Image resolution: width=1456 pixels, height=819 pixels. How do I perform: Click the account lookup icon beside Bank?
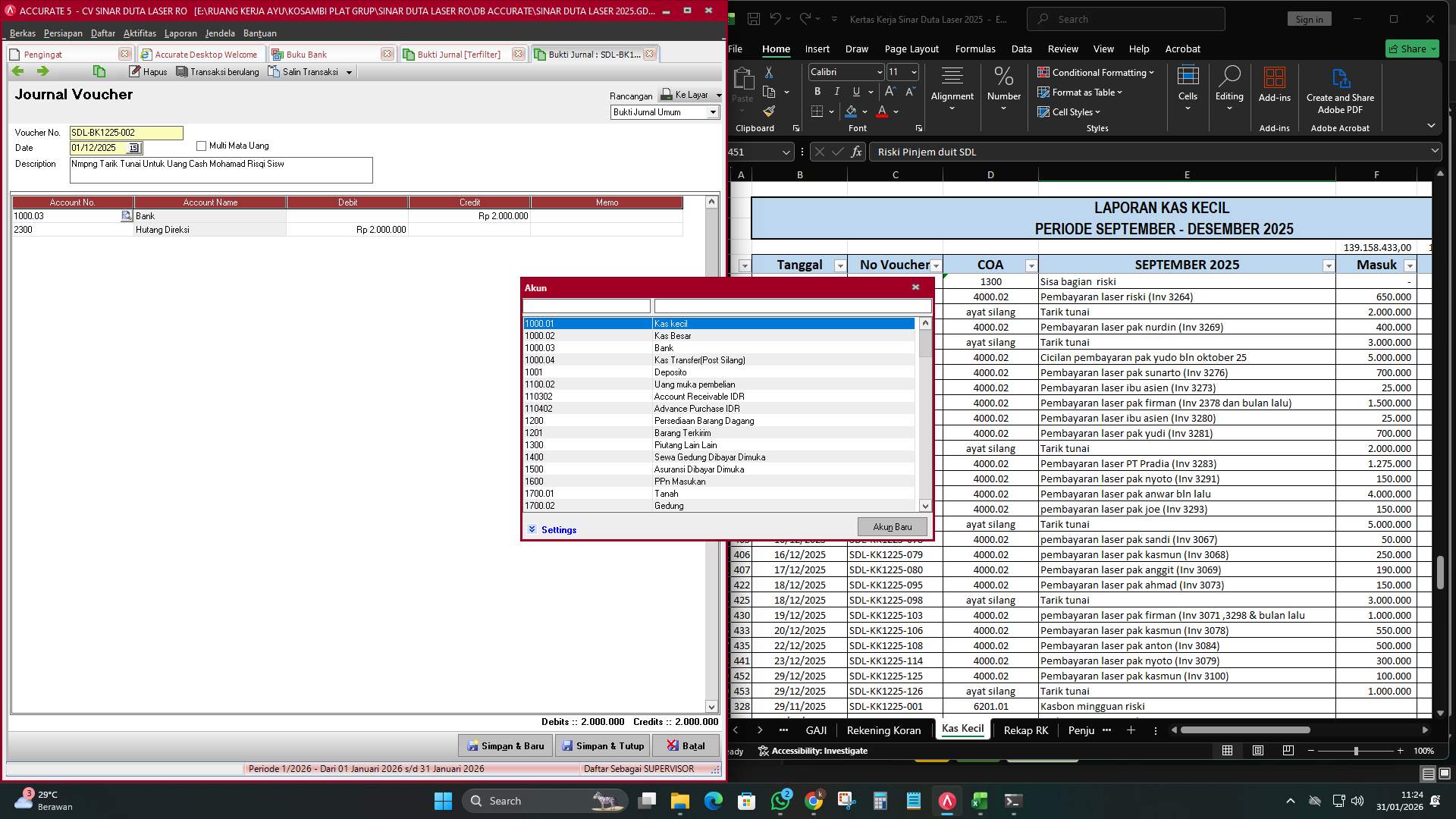(127, 215)
